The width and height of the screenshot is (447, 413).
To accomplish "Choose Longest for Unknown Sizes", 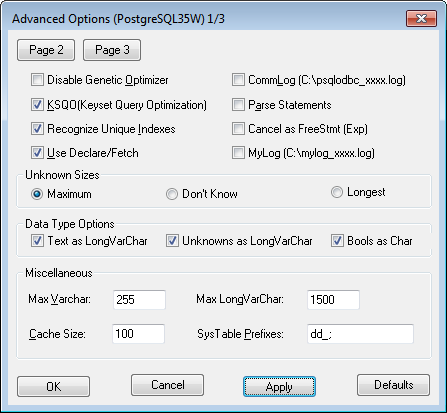I will point(337,192).
